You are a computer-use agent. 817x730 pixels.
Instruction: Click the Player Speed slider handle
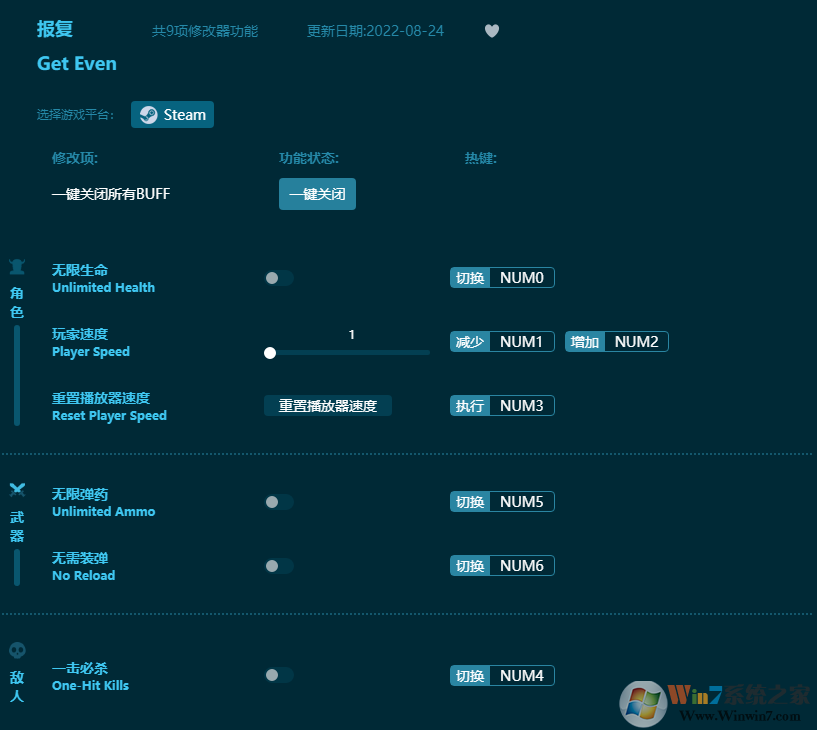[x=270, y=353]
